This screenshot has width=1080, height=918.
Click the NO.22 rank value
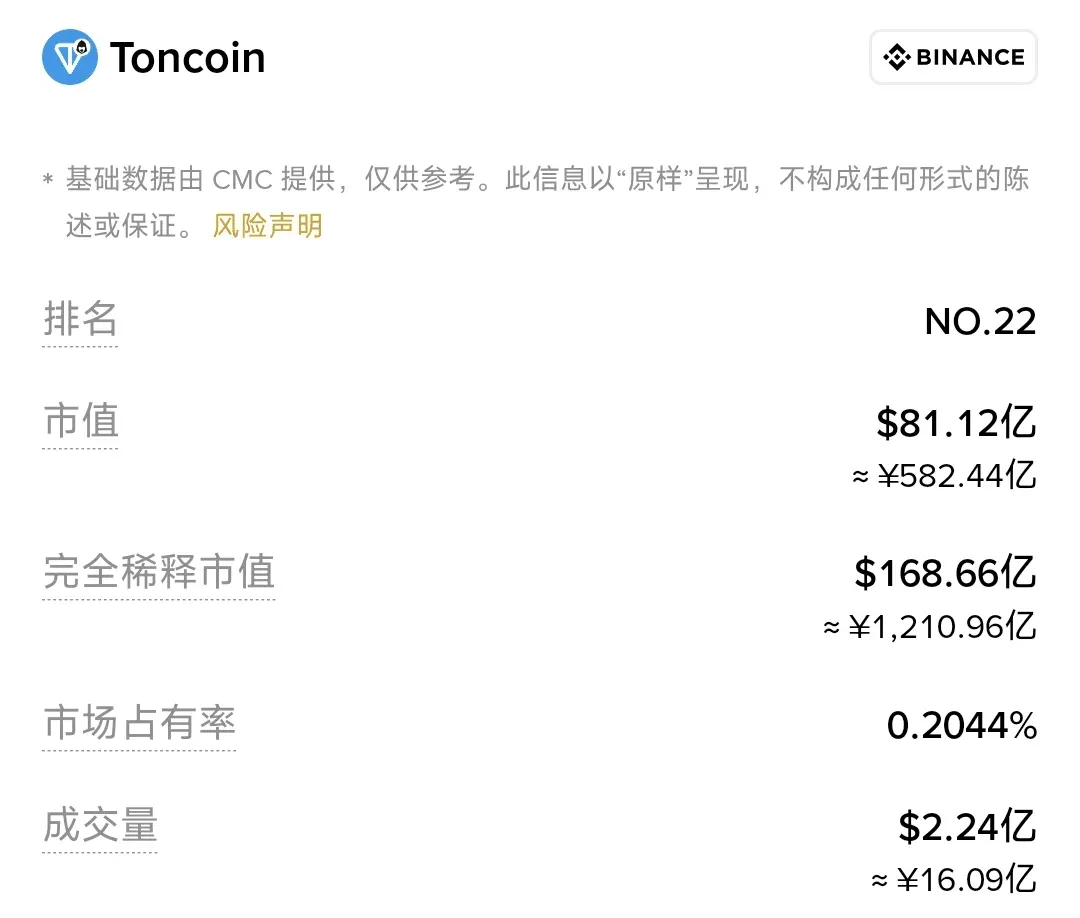[x=980, y=322]
